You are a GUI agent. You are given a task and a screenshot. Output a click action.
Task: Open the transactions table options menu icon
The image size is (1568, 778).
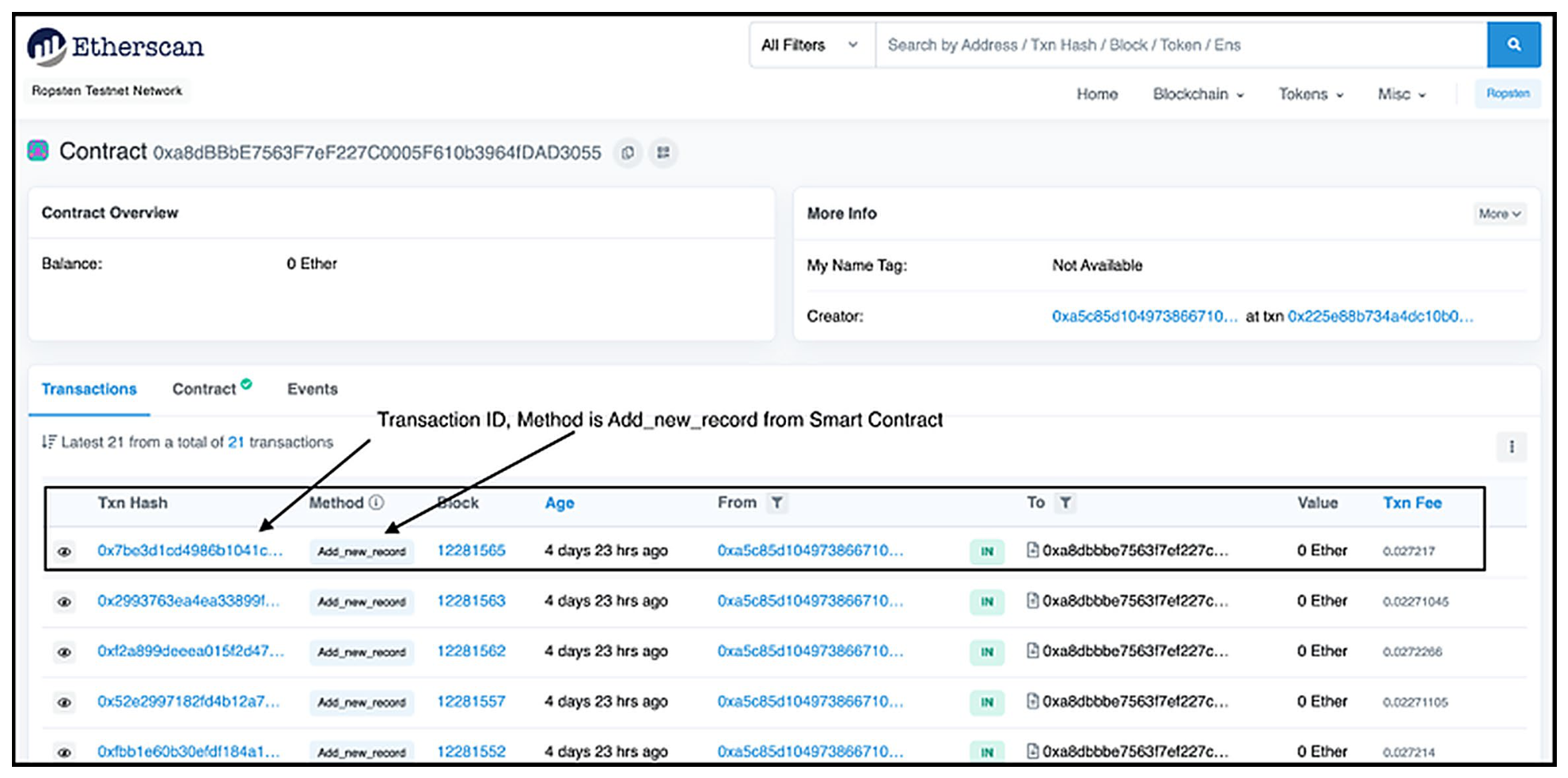[x=1511, y=446]
